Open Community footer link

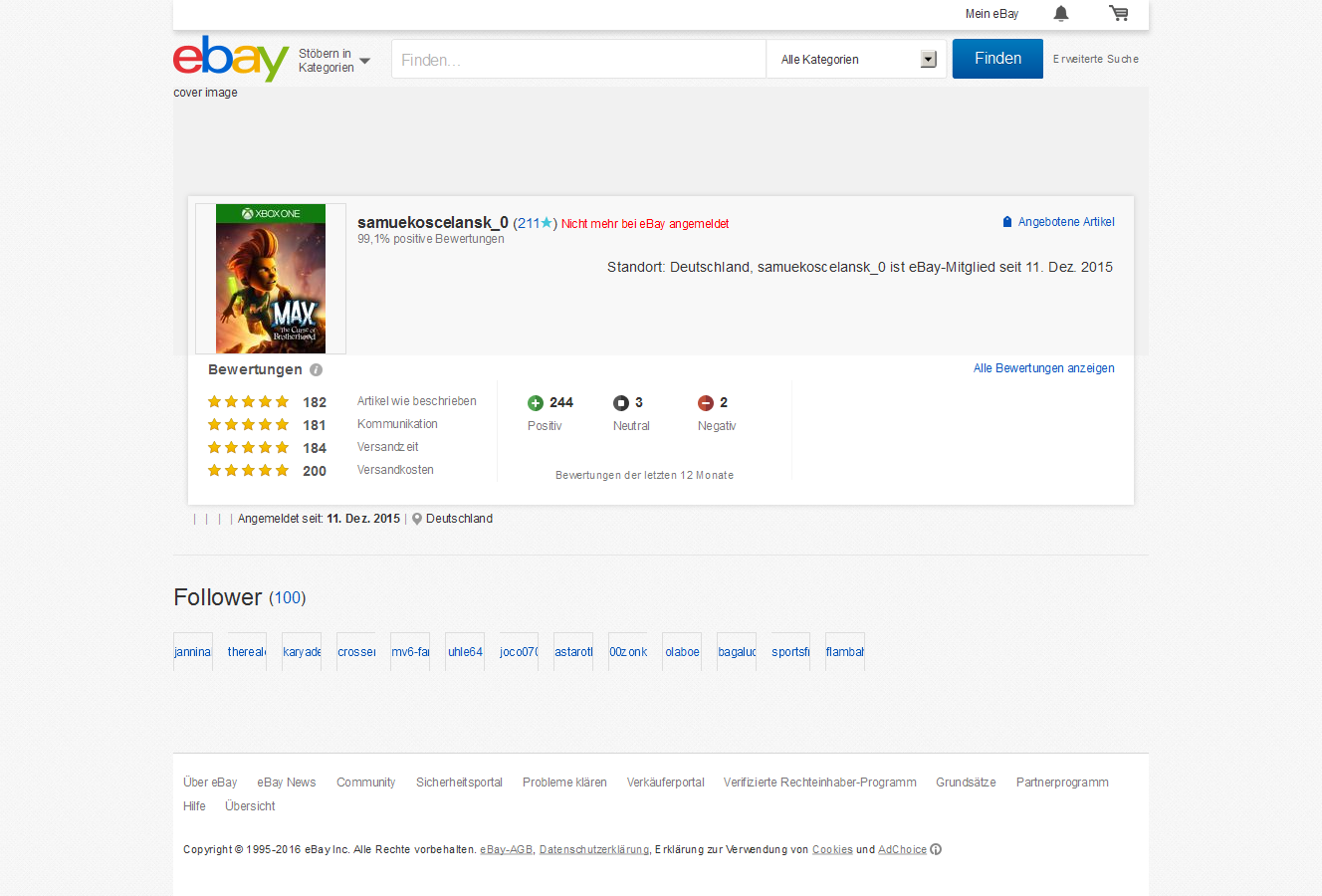365,783
